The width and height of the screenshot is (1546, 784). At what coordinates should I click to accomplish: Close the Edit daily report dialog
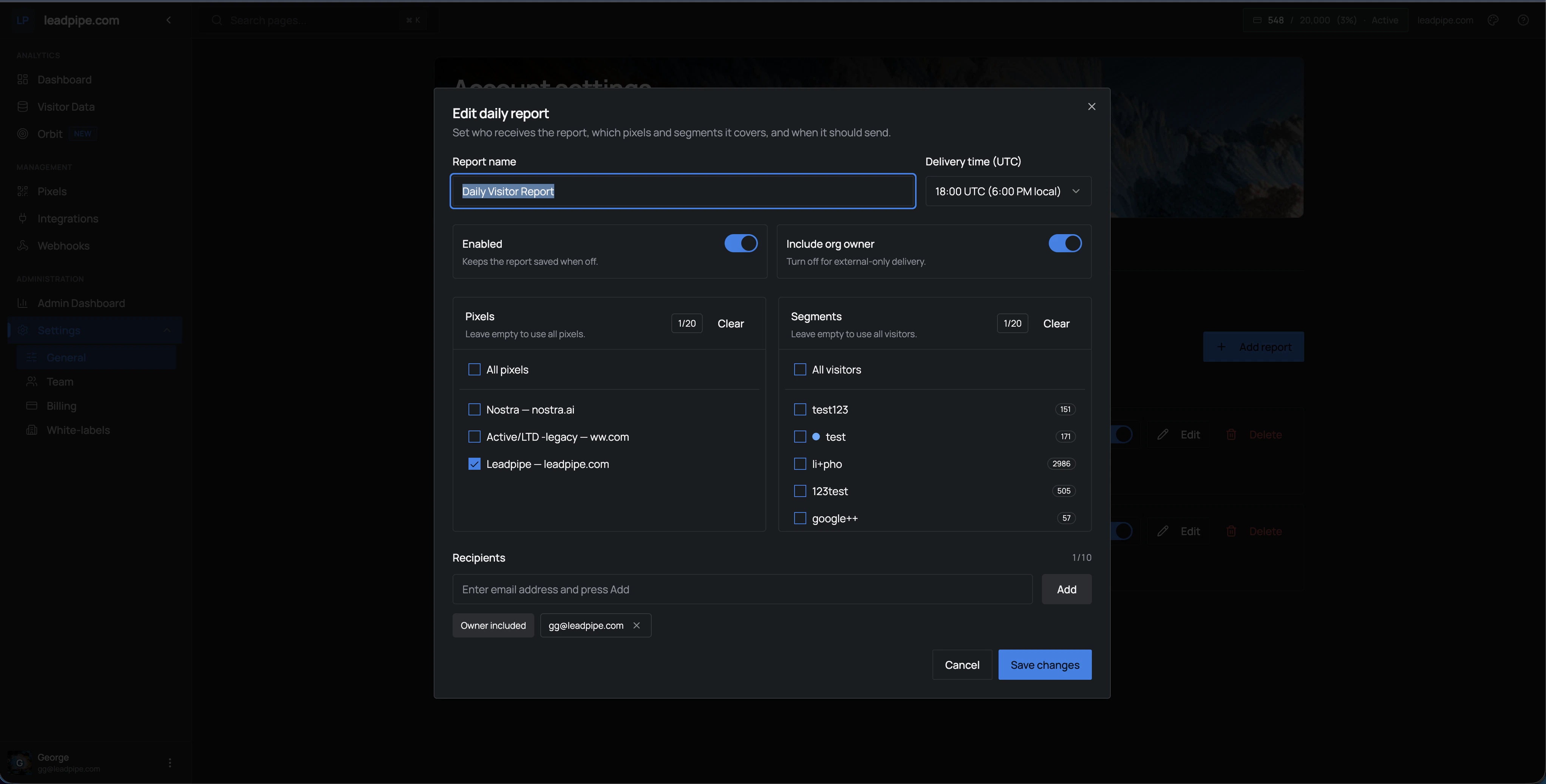click(x=1091, y=106)
